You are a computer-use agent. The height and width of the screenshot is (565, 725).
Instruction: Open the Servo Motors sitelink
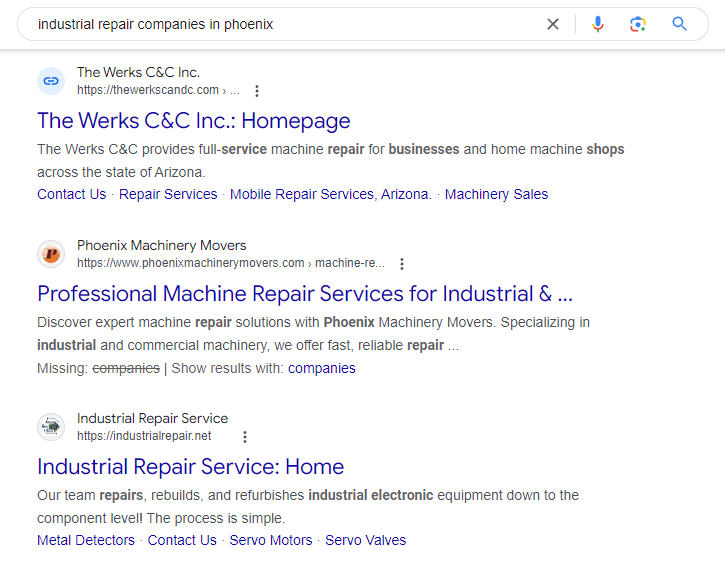[x=271, y=540]
